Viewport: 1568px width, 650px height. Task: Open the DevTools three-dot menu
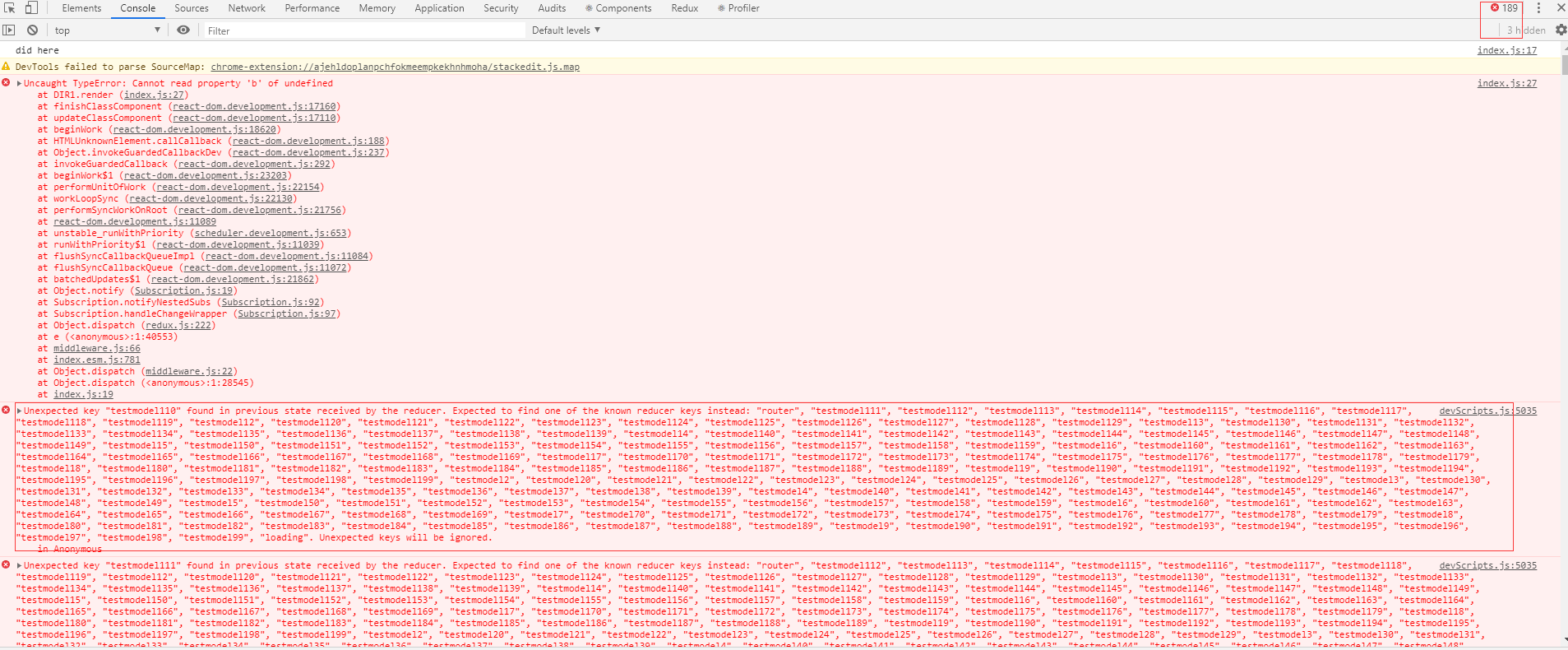click(x=1538, y=8)
